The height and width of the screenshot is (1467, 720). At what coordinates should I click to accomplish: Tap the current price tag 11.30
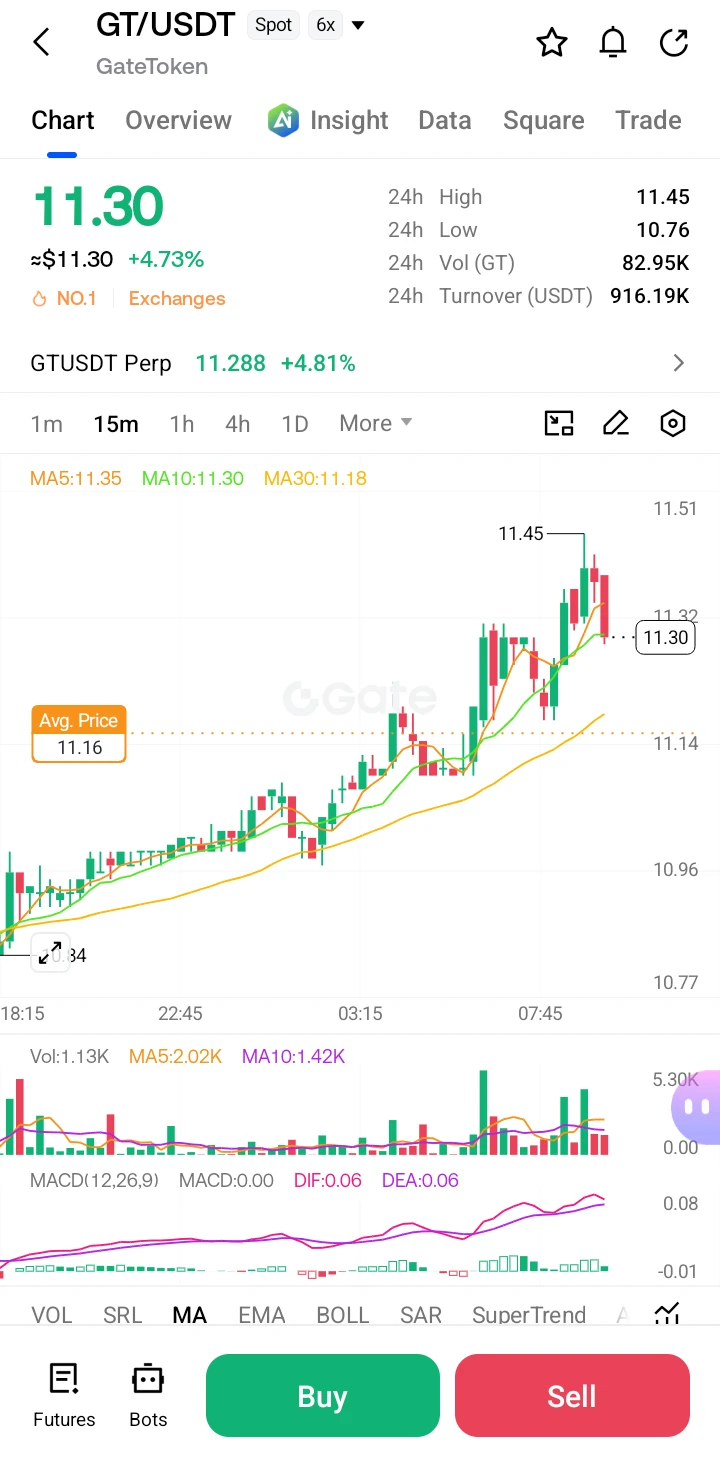tap(666, 637)
